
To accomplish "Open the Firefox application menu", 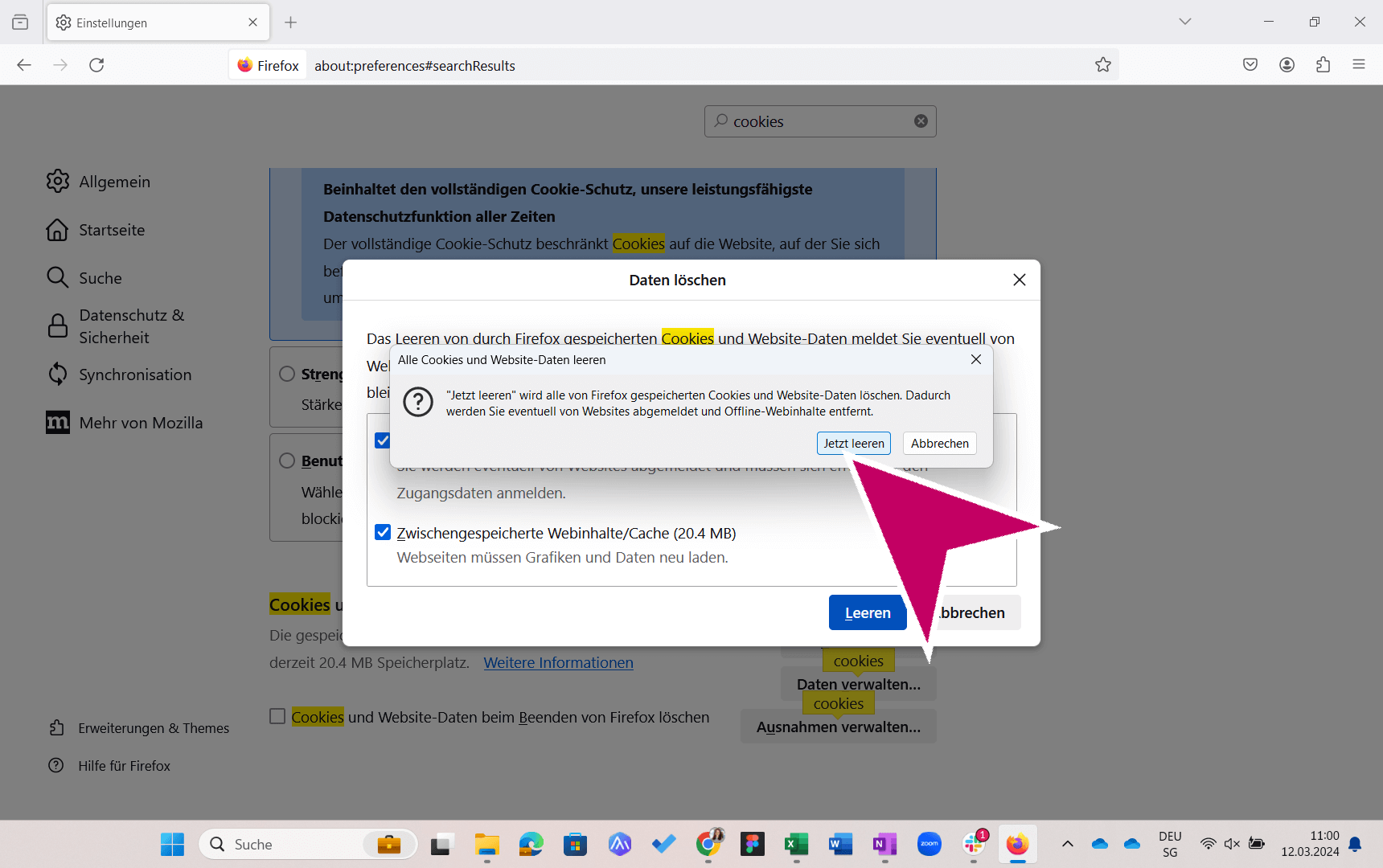I will click(1359, 65).
